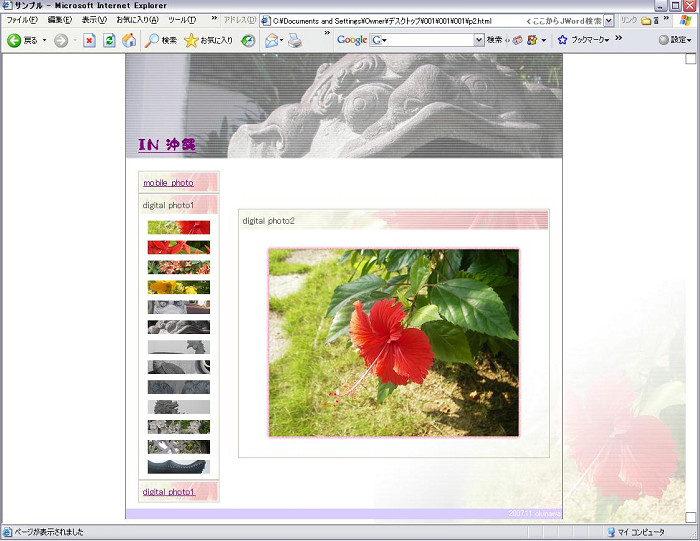Select the last dark blue thumbnail
The image size is (700, 541).
coord(179,467)
